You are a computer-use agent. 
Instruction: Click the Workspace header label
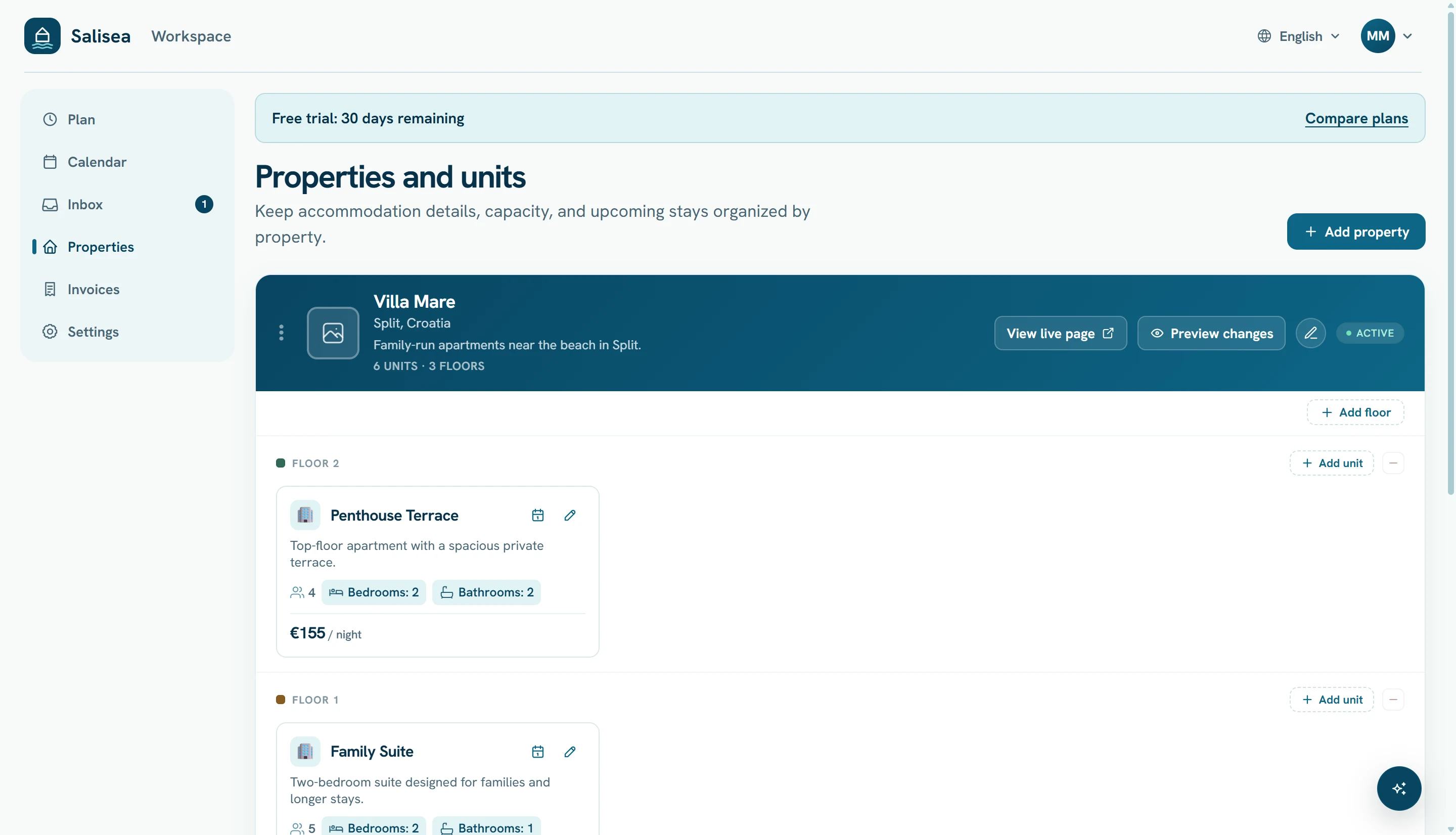click(x=191, y=36)
